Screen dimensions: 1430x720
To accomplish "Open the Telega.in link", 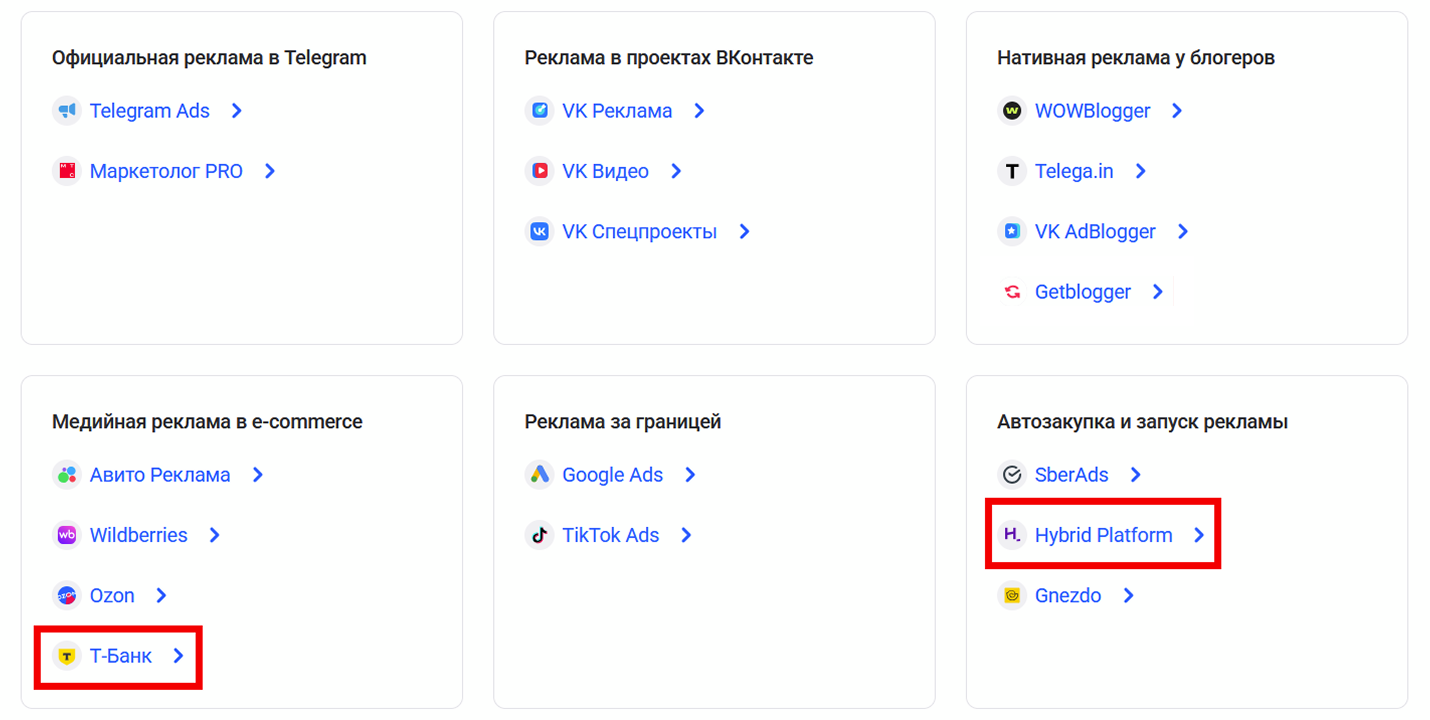I will coord(1074,171).
